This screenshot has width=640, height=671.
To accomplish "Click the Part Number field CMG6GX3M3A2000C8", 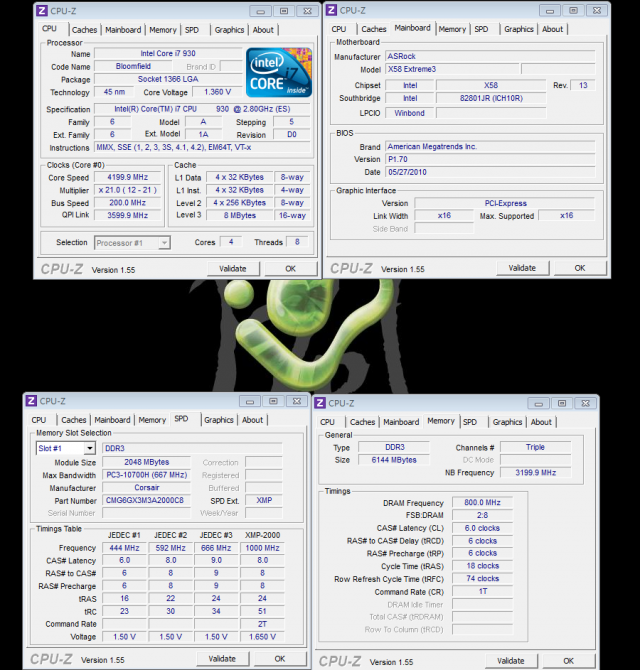I will point(146,500).
